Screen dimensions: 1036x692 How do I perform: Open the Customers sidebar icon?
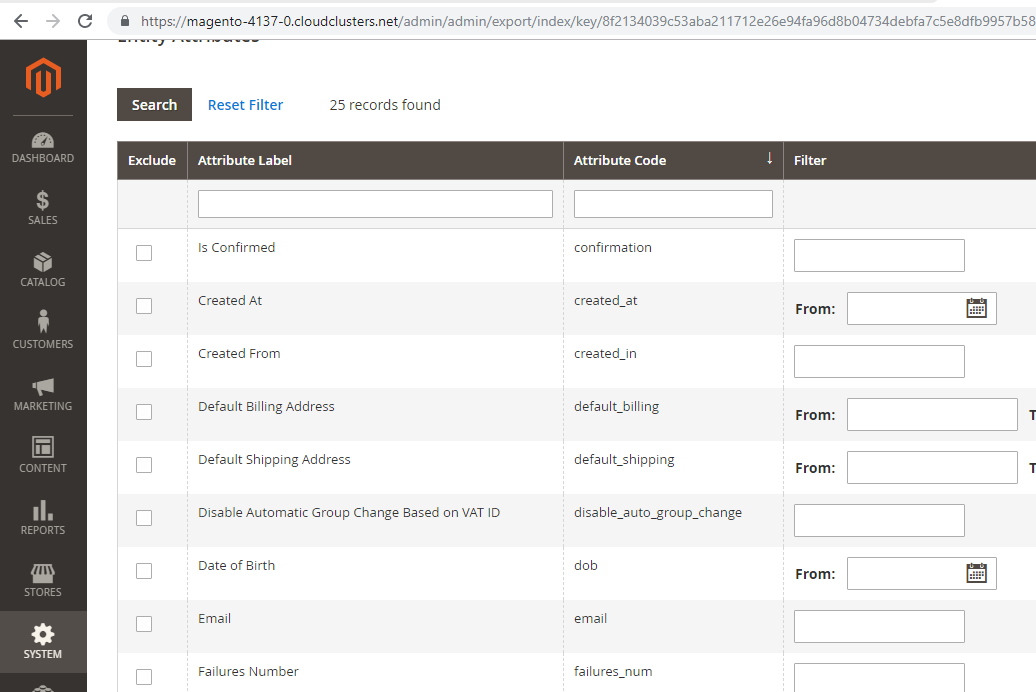pyautogui.click(x=43, y=324)
